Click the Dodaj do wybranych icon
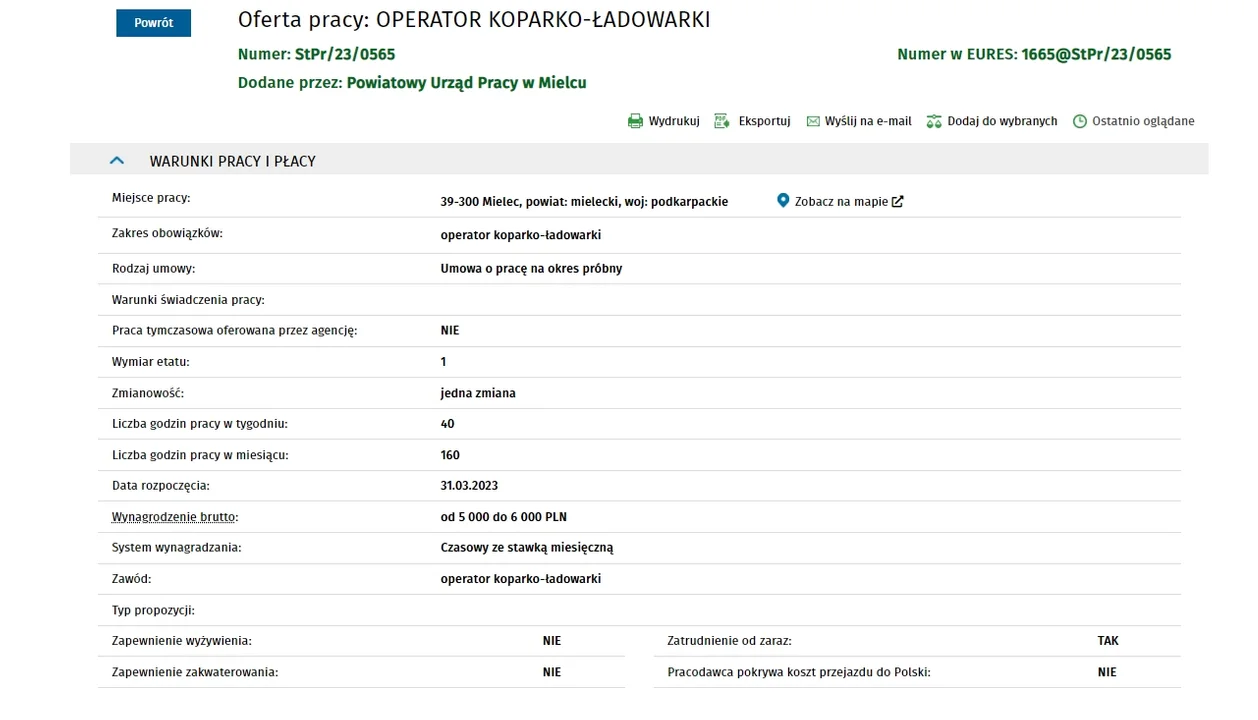This screenshot has height=720, width=1258. 934,122
